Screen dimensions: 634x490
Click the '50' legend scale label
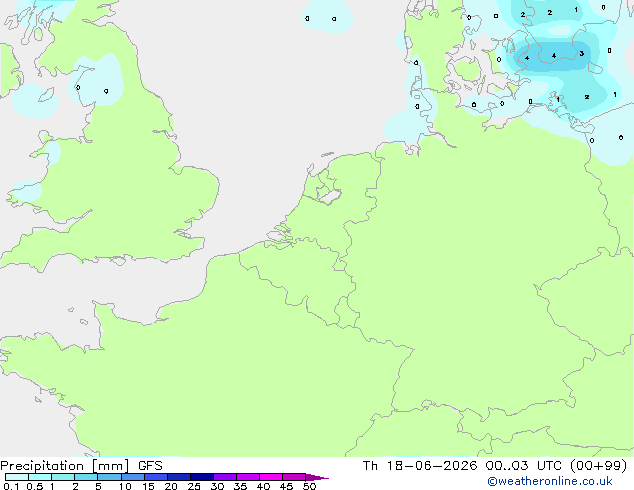tap(310, 486)
